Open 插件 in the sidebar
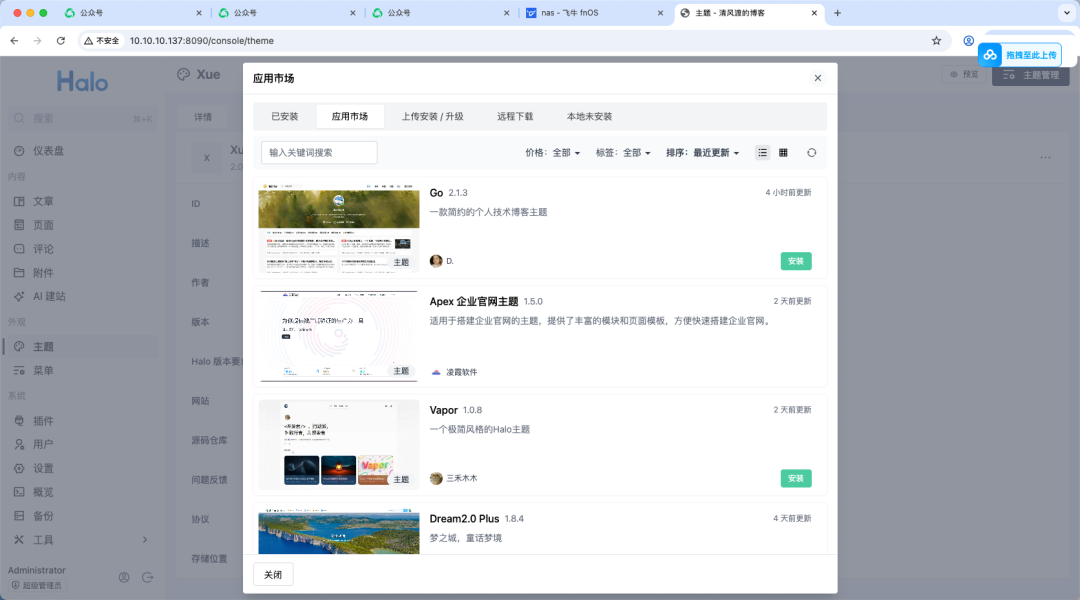This screenshot has width=1080, height=600. pyautogui.click(x=81, y=421)
